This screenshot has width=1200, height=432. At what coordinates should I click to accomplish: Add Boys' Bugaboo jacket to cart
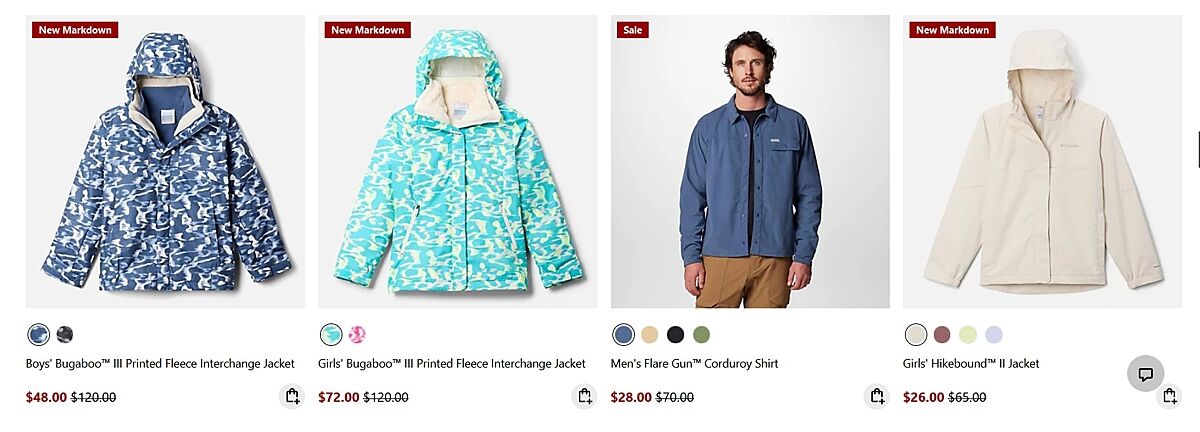(292, 397)
